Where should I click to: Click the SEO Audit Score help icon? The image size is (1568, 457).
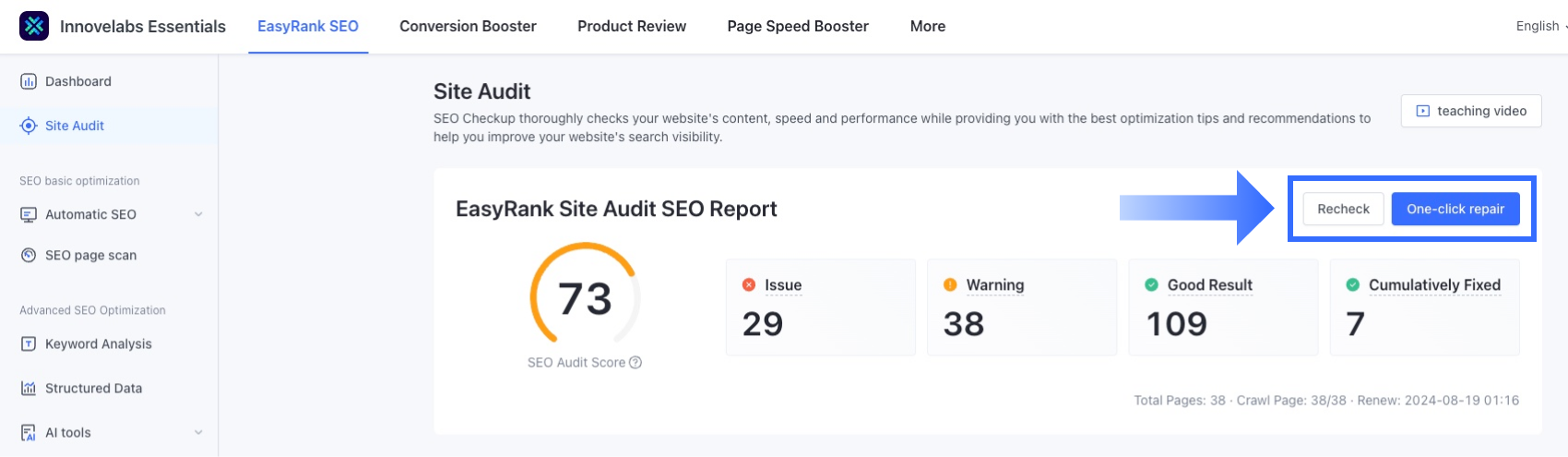click(x=636, y=363)
